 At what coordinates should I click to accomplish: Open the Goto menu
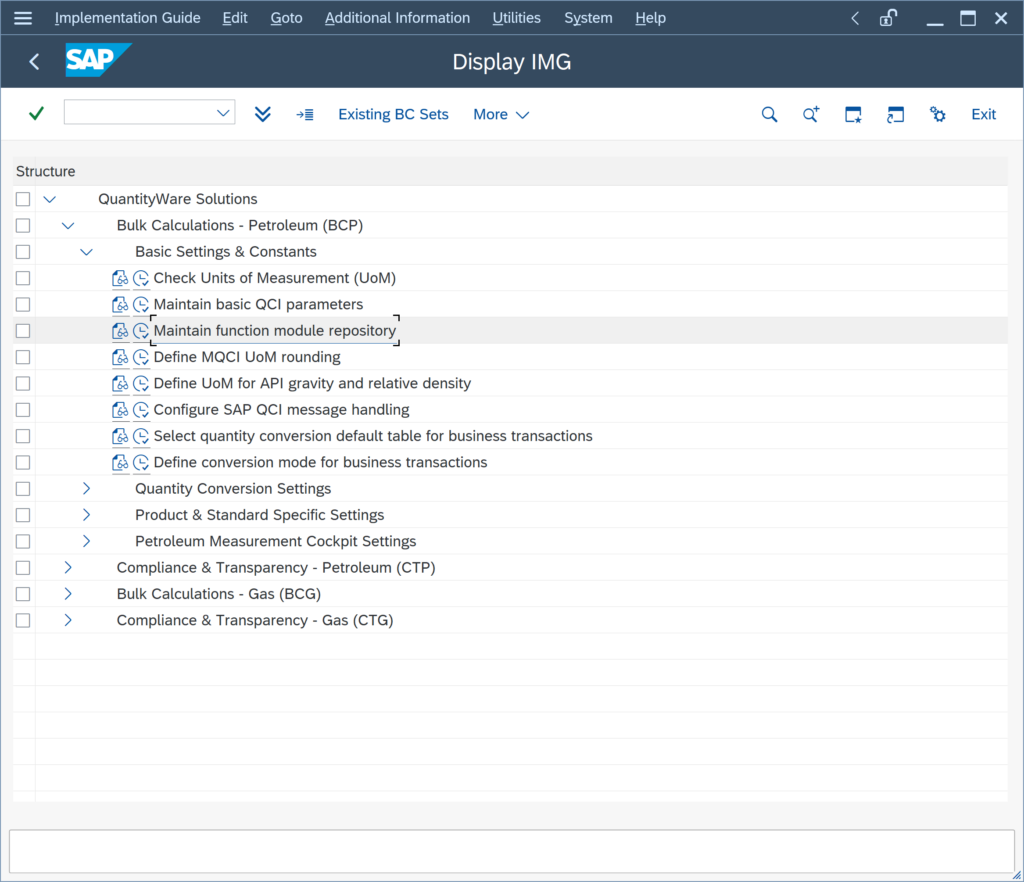(x=286, y=18)
